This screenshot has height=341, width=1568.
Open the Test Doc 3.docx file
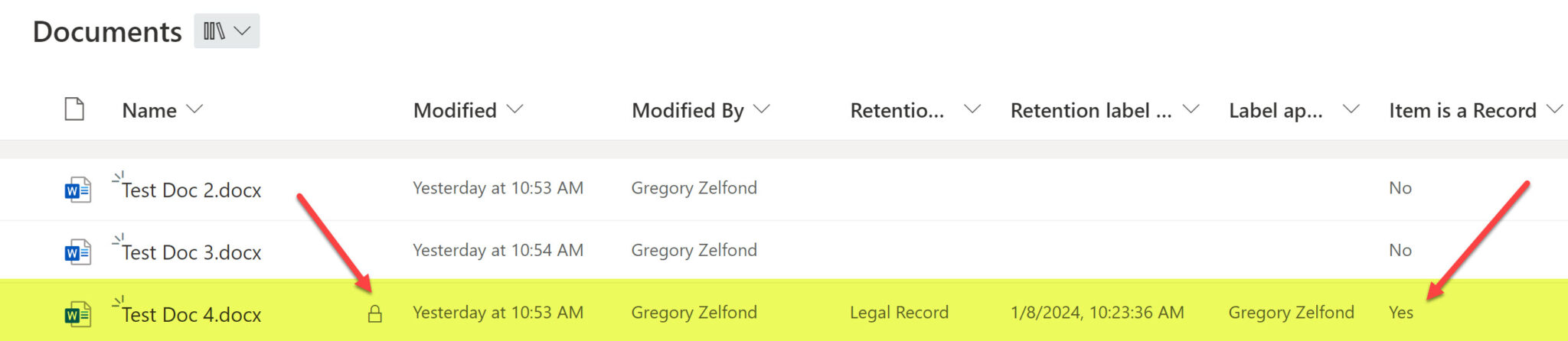point(191,252)
